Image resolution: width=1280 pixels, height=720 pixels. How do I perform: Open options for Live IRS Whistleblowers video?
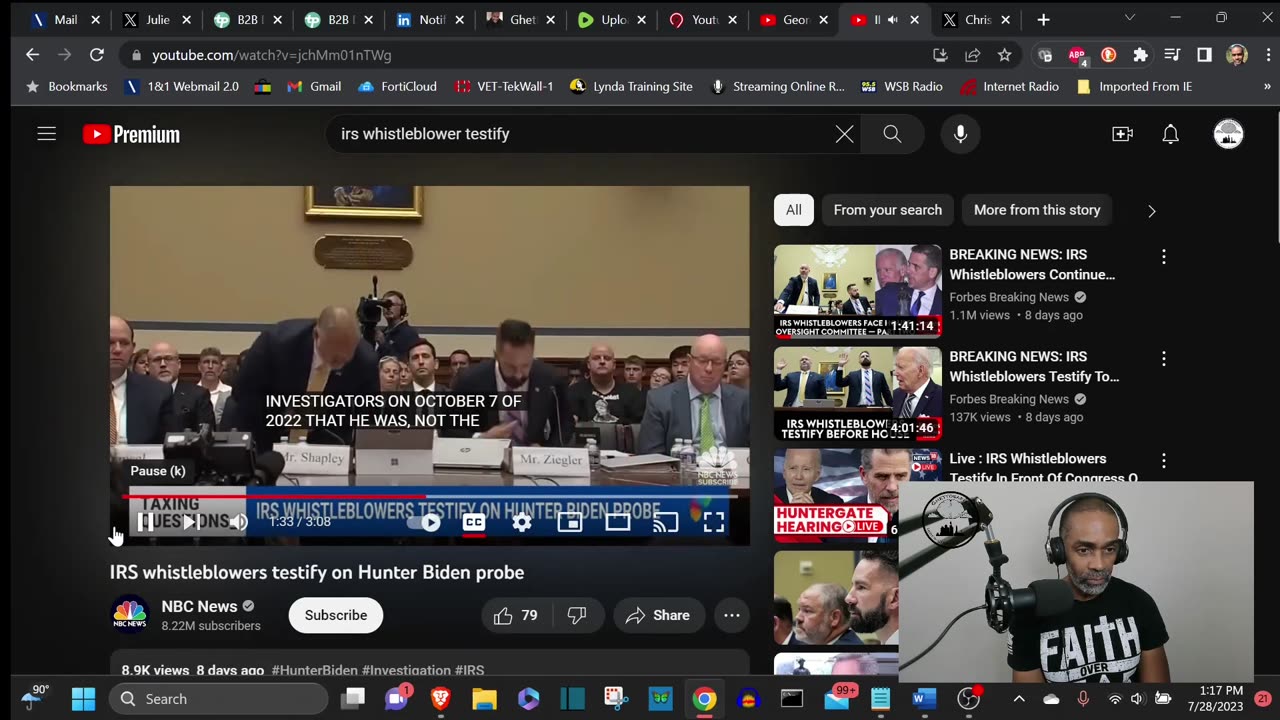pyautogui.click(x=1163, y=461)
